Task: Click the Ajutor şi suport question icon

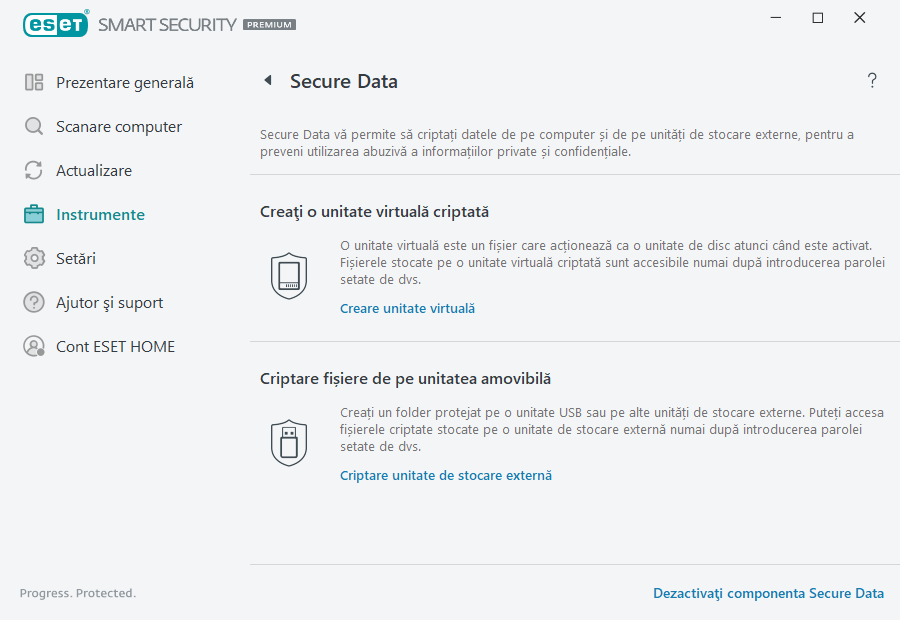Action: 33,302
